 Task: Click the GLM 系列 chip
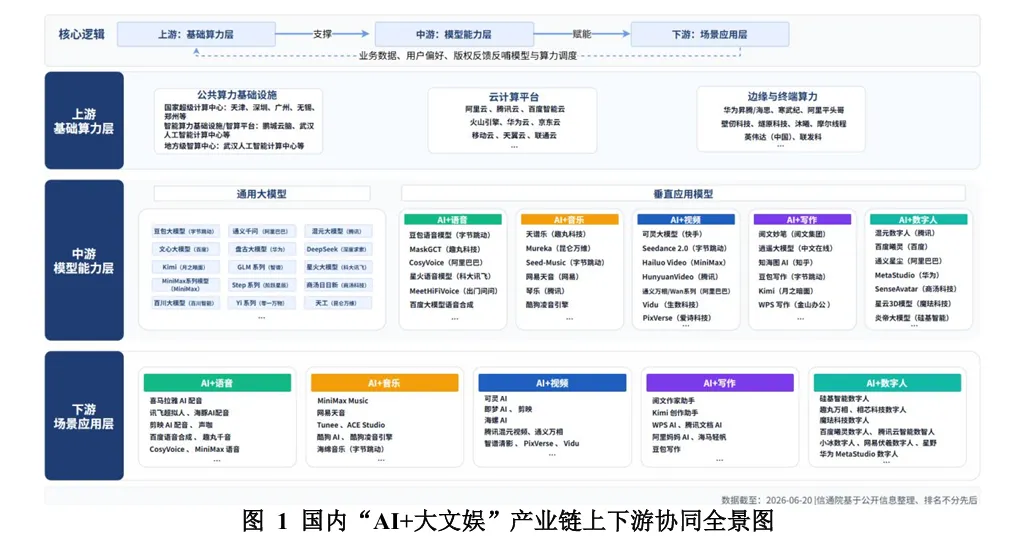(261, 267)
